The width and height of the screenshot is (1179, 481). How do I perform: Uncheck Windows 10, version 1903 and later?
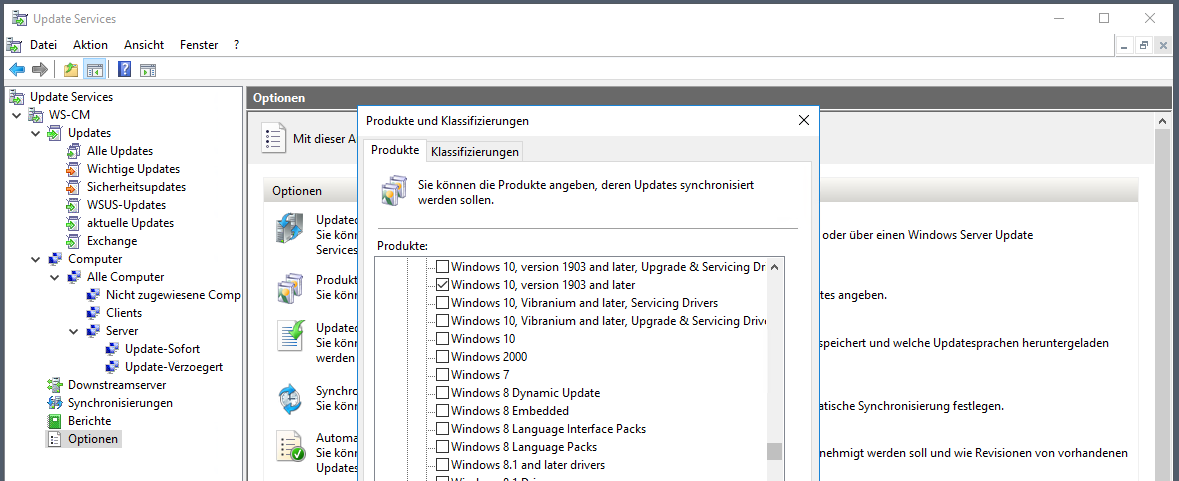[x=443, y=285]
